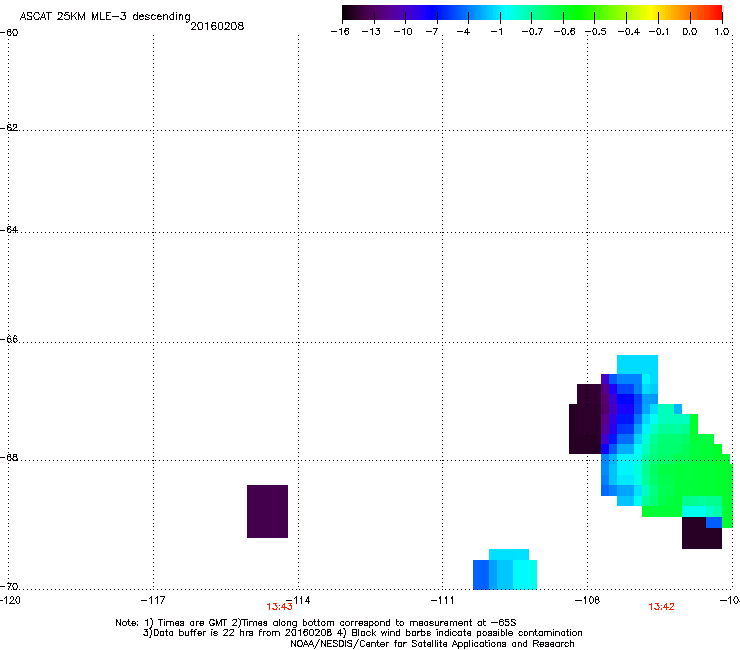
Task: Pick the yellow section of the color bar
Action: [x=651, y=13]
